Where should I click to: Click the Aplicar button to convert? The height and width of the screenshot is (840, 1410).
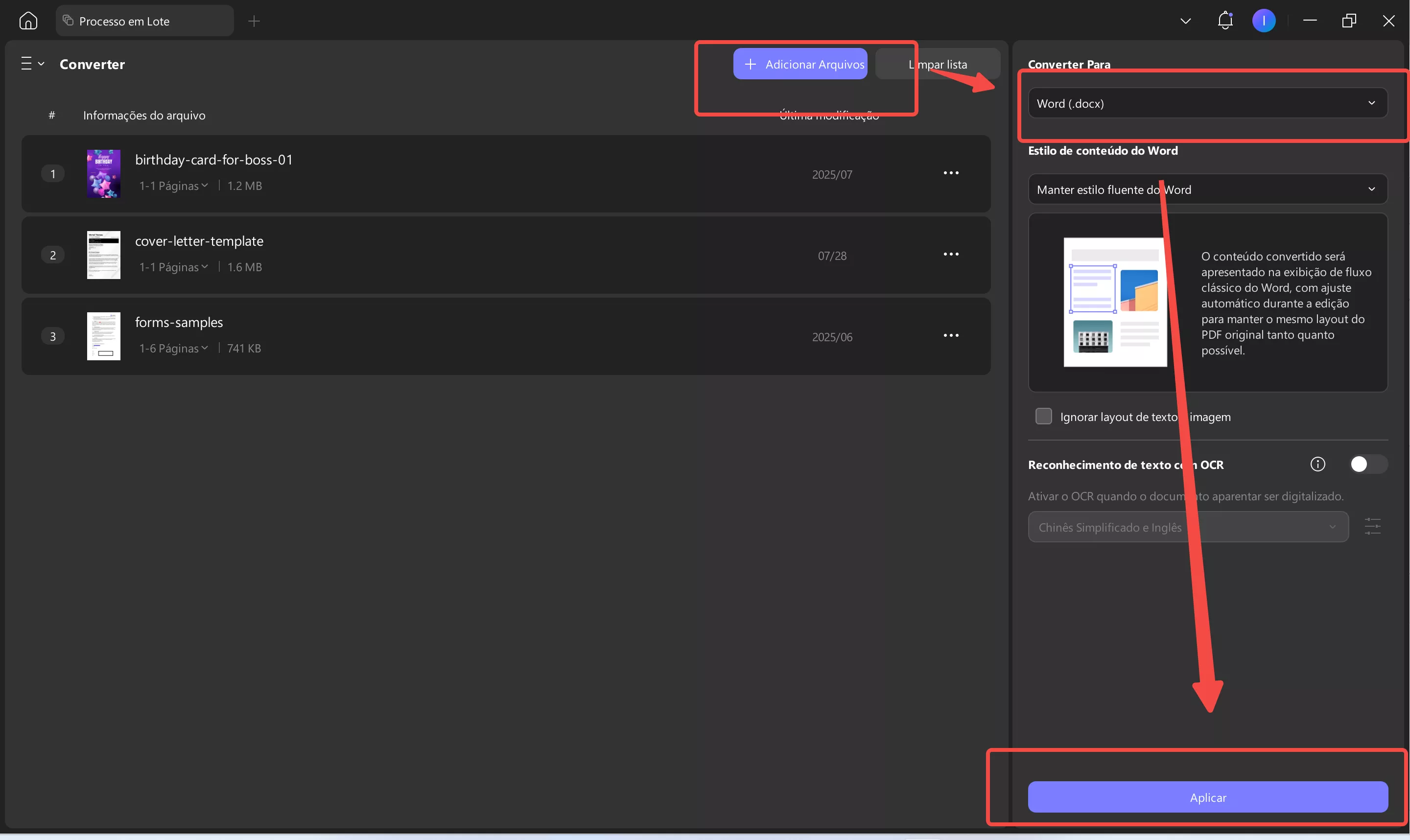pos(1207,797)
